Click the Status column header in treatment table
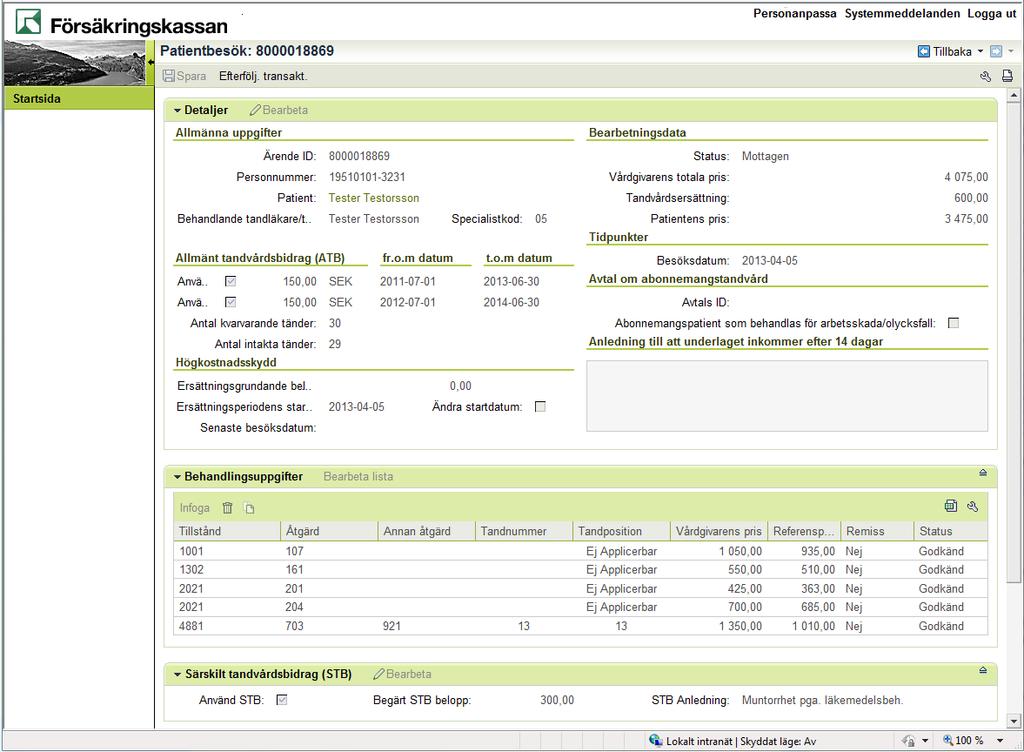Screen dimensions: 1024x752 coord(950,531)
